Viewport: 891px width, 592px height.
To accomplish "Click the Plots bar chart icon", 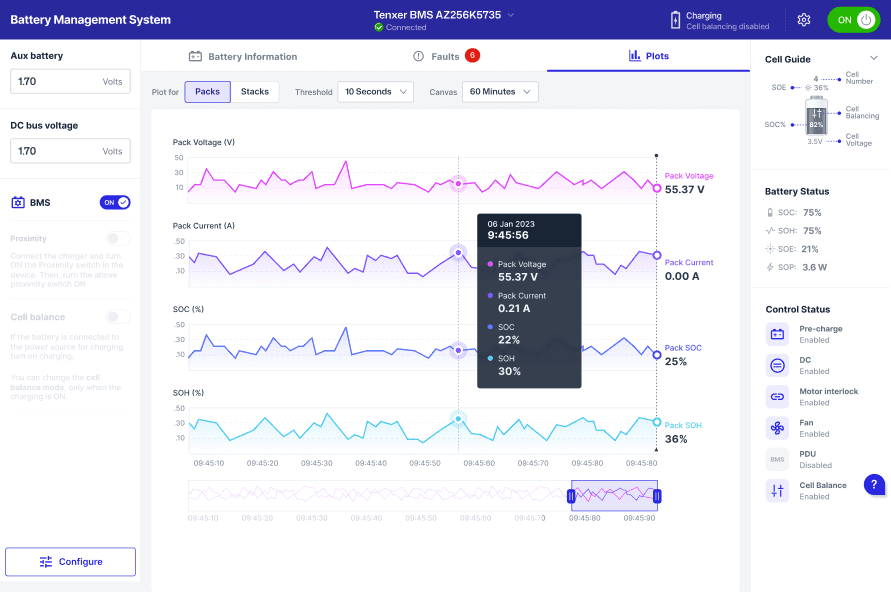I will point(635,56).
